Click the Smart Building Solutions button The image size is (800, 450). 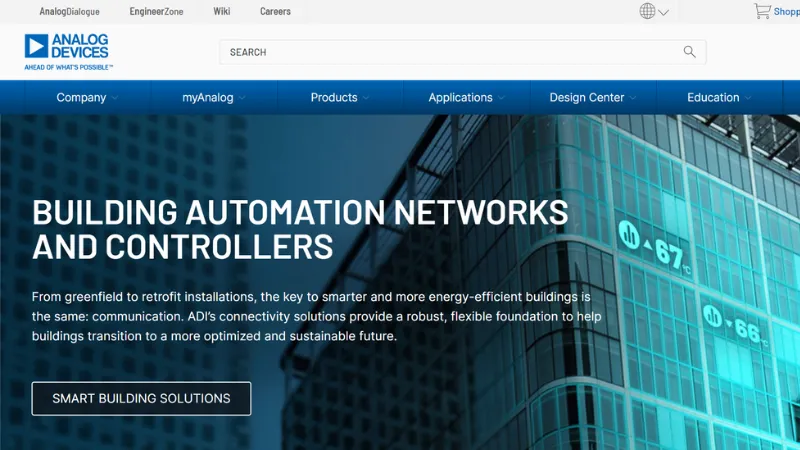141,398
